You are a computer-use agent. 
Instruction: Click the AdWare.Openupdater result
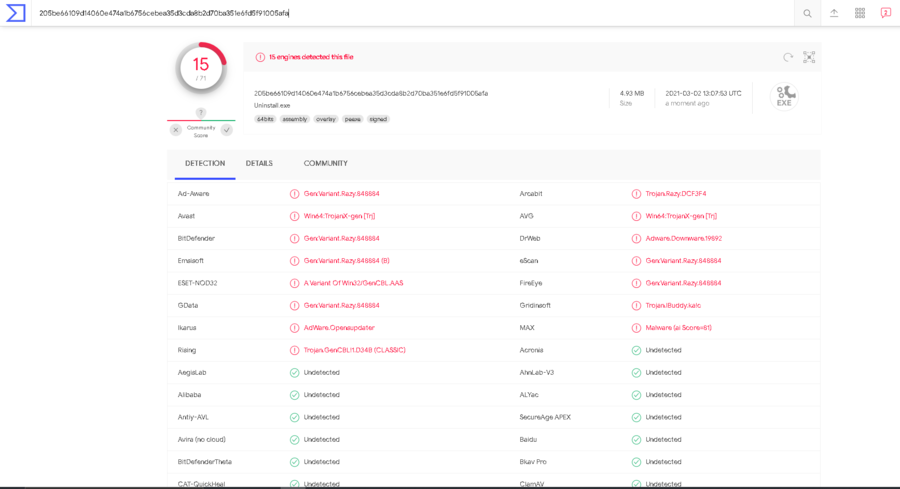coord(339,328)
